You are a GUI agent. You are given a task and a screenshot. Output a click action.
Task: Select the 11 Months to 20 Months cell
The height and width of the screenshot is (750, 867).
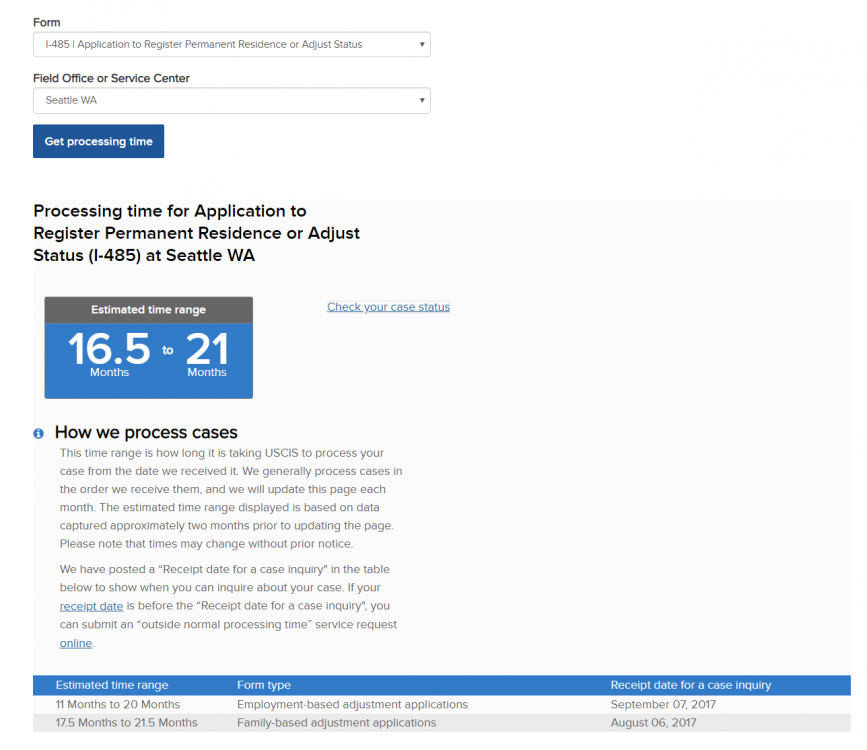(118, 704)
